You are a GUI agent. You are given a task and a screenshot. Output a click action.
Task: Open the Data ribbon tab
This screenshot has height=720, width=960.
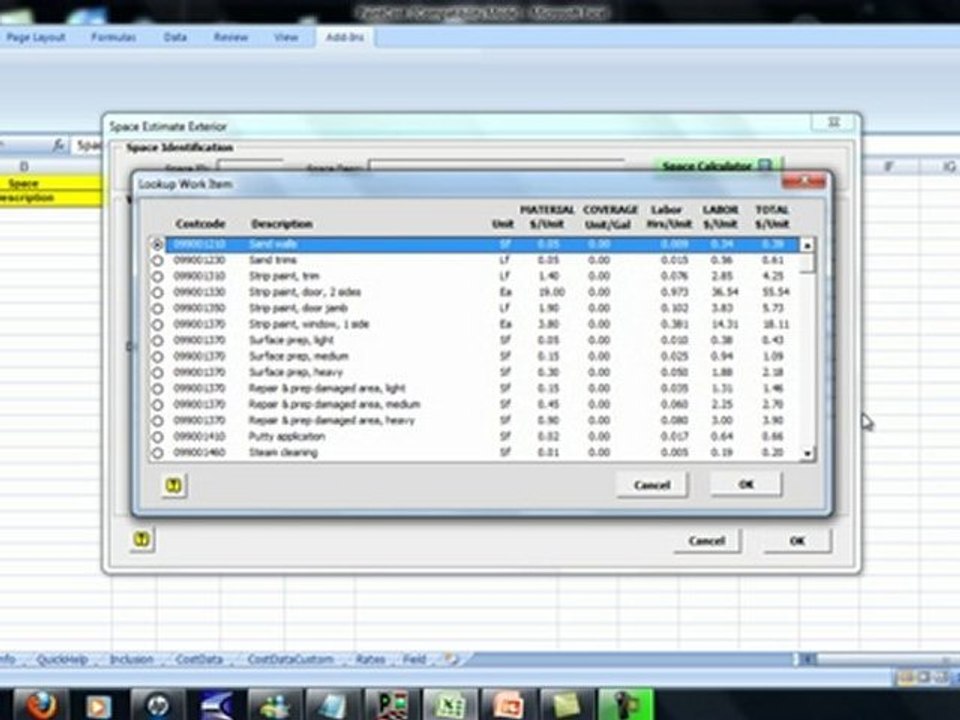pyautogui.click(x=175, y=37)
